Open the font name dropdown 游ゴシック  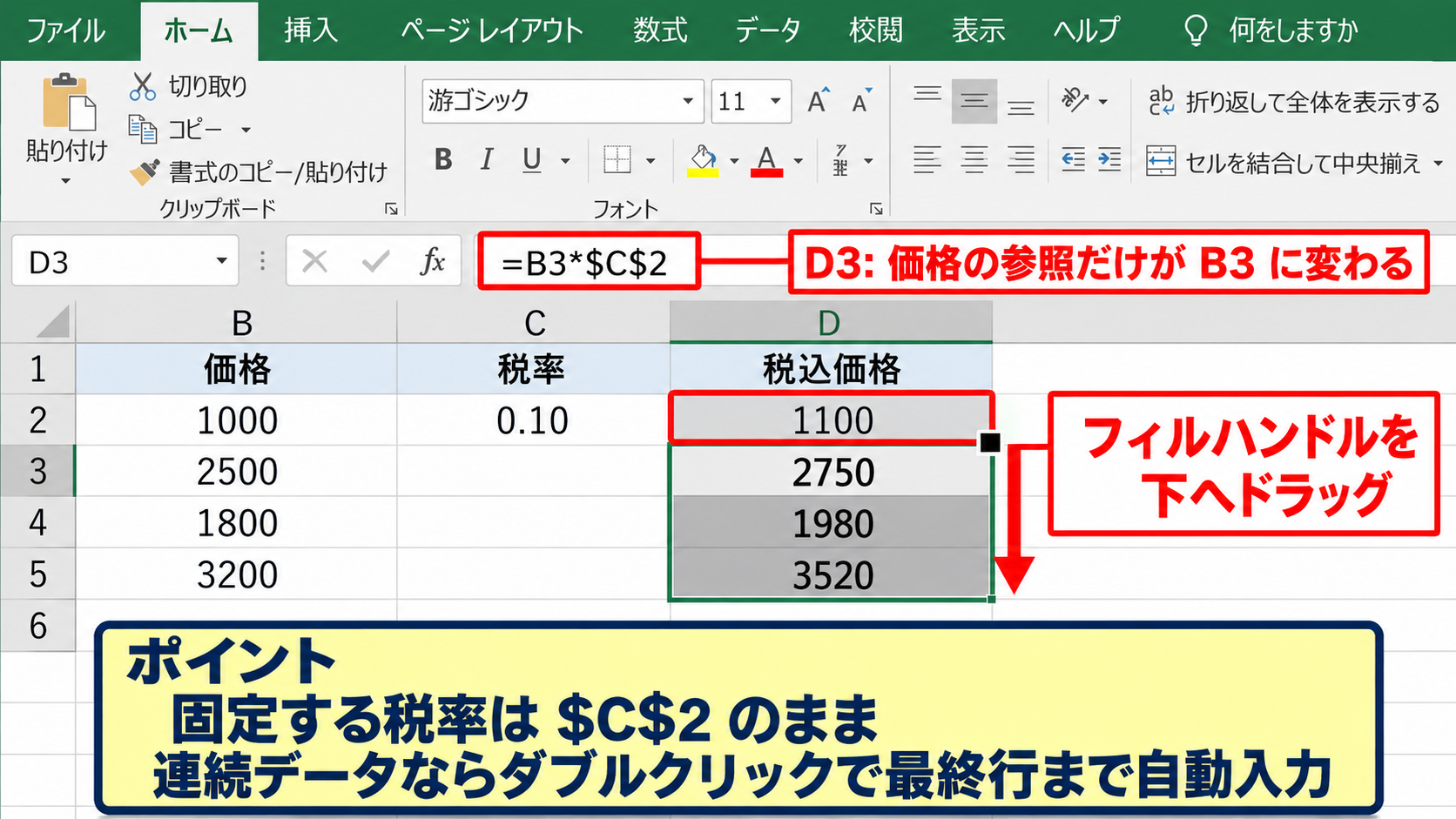(688, 101)
